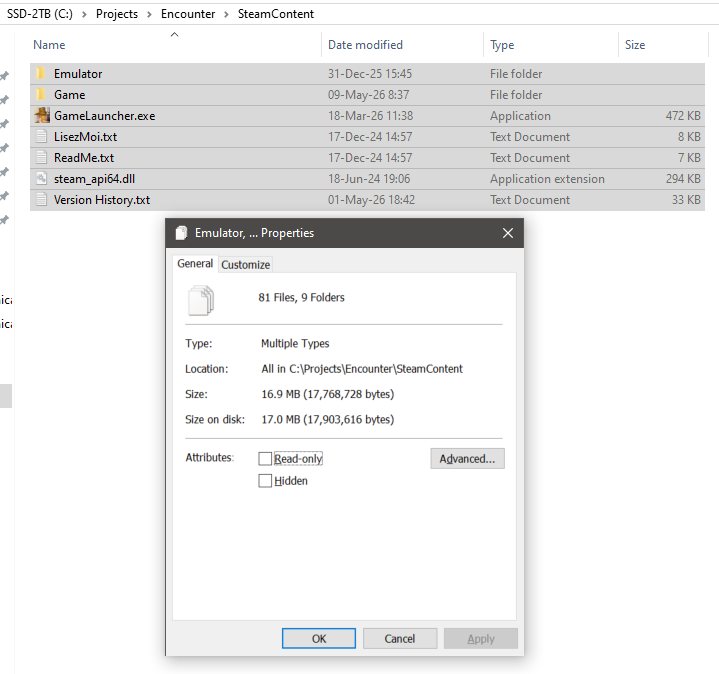This screenshot has width=719, height=674.
Task: Click Size value 16.9 MB
Action: click(327, 394)
